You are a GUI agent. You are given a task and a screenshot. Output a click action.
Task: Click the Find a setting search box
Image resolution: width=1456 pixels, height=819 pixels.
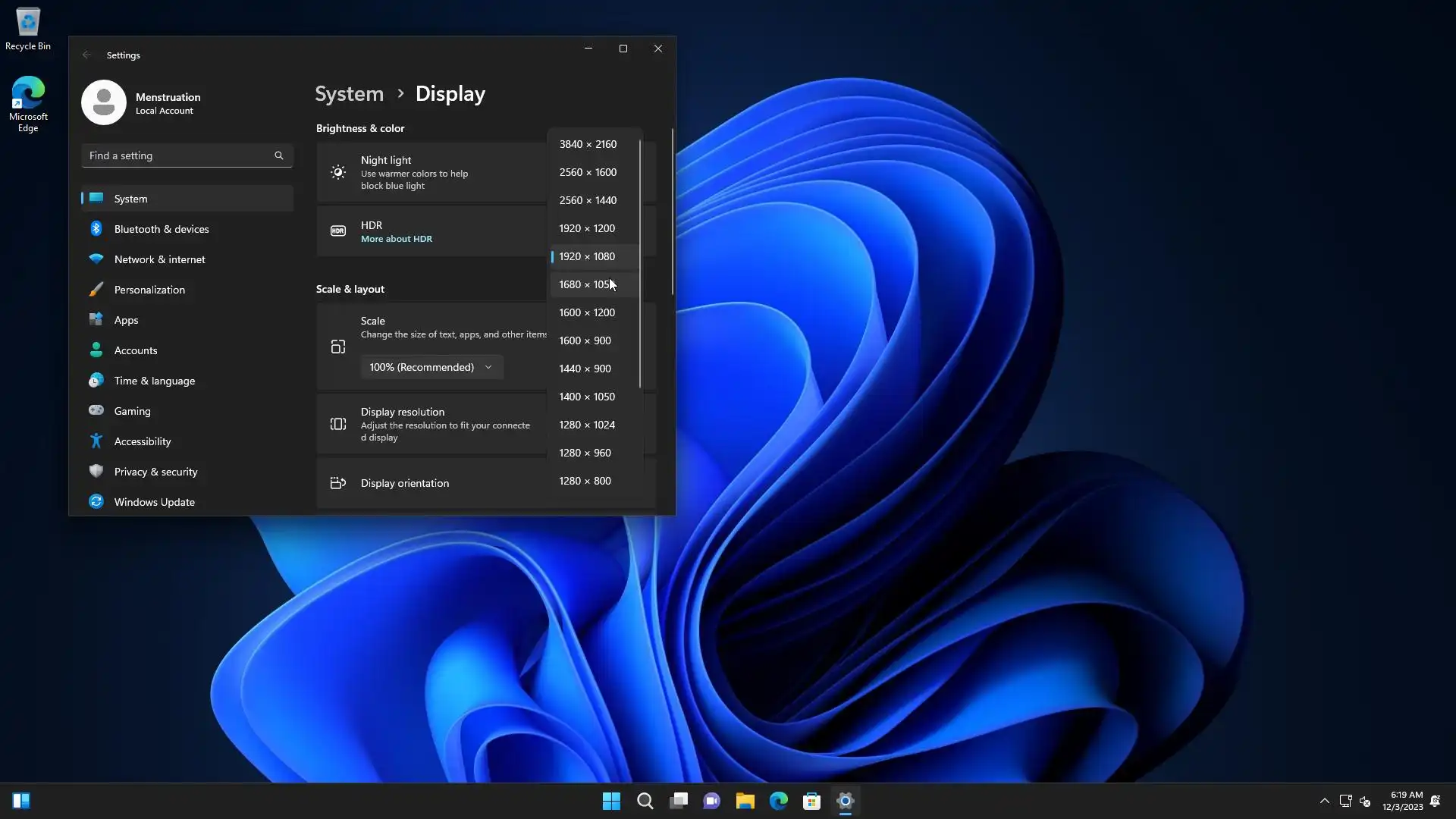click(178, 155)
